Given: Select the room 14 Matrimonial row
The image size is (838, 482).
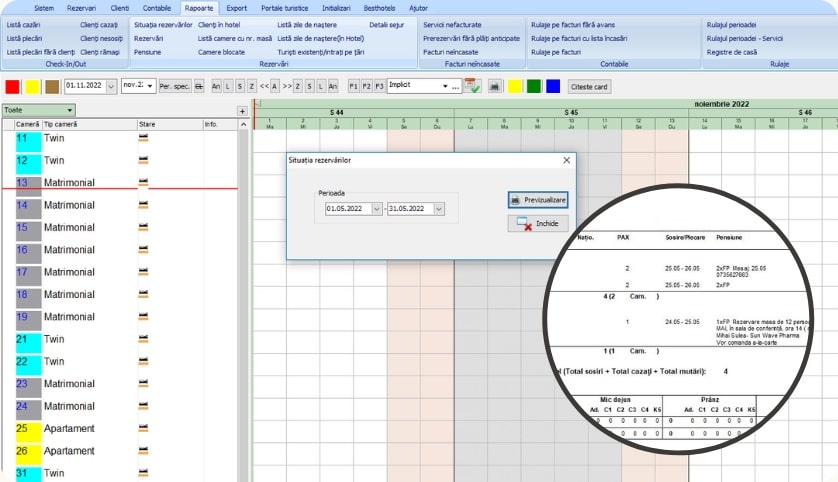Looking at the screenshot, I should (69, 205).
